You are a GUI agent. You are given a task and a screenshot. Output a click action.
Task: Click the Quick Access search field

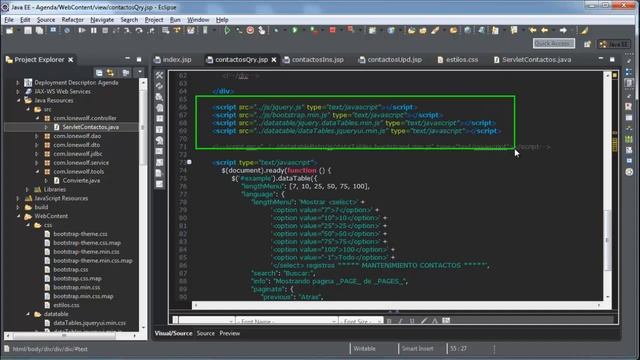pyautogui.click(x=553, y=44)
